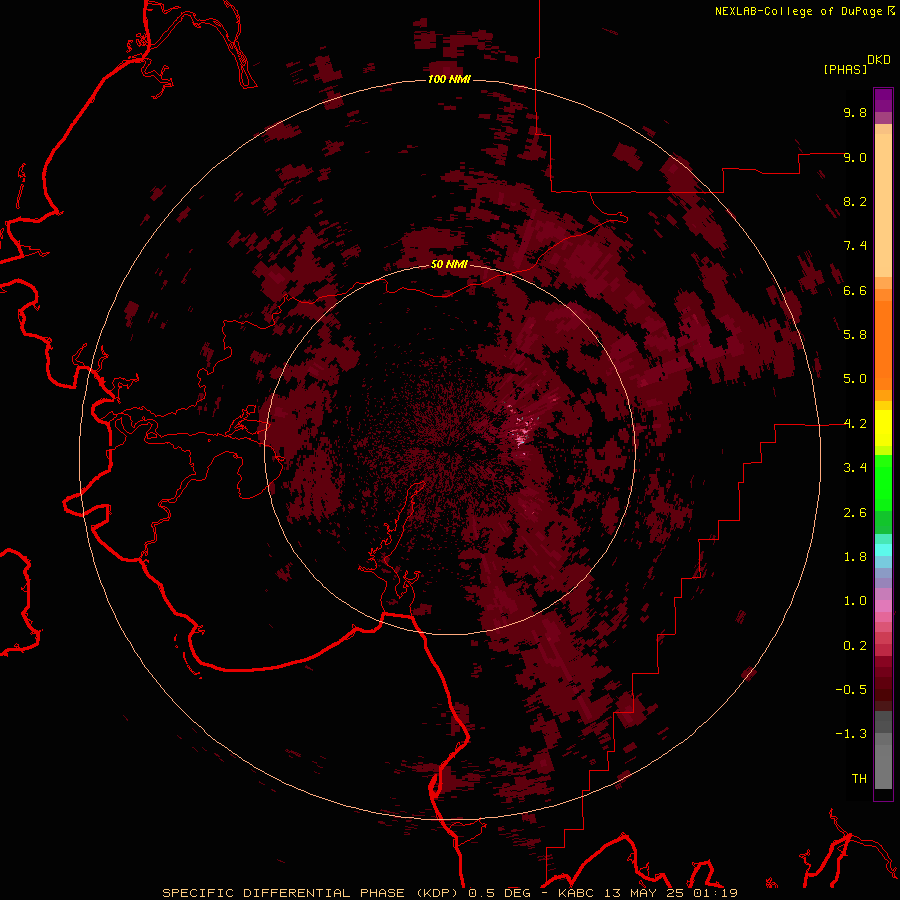Click the 100 NMI range ring label
The height and width of the screenshot is (900, 900).
click(x=449, y=79)
